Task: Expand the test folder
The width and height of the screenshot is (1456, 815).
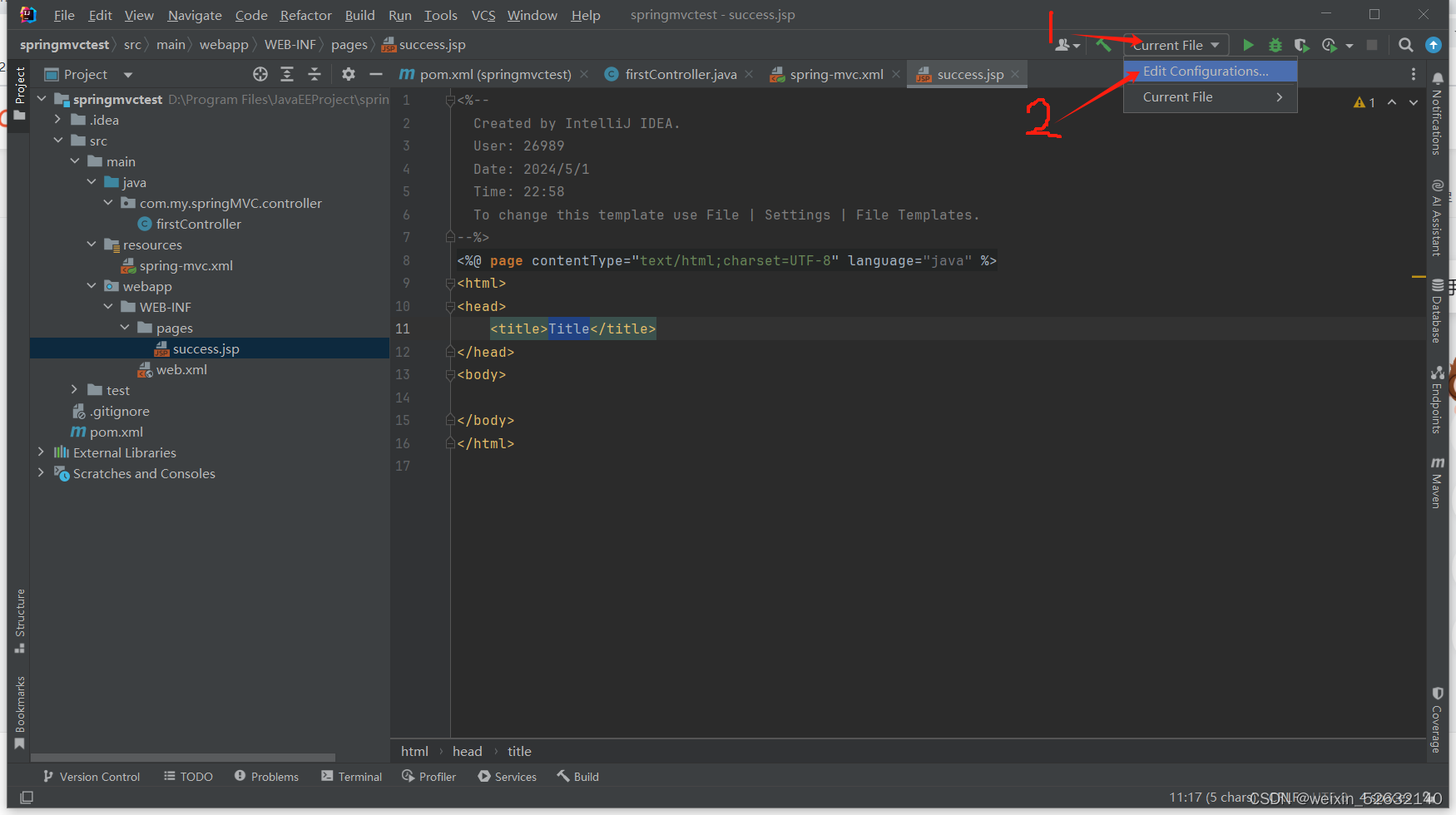Action: (x=74, y=390)
